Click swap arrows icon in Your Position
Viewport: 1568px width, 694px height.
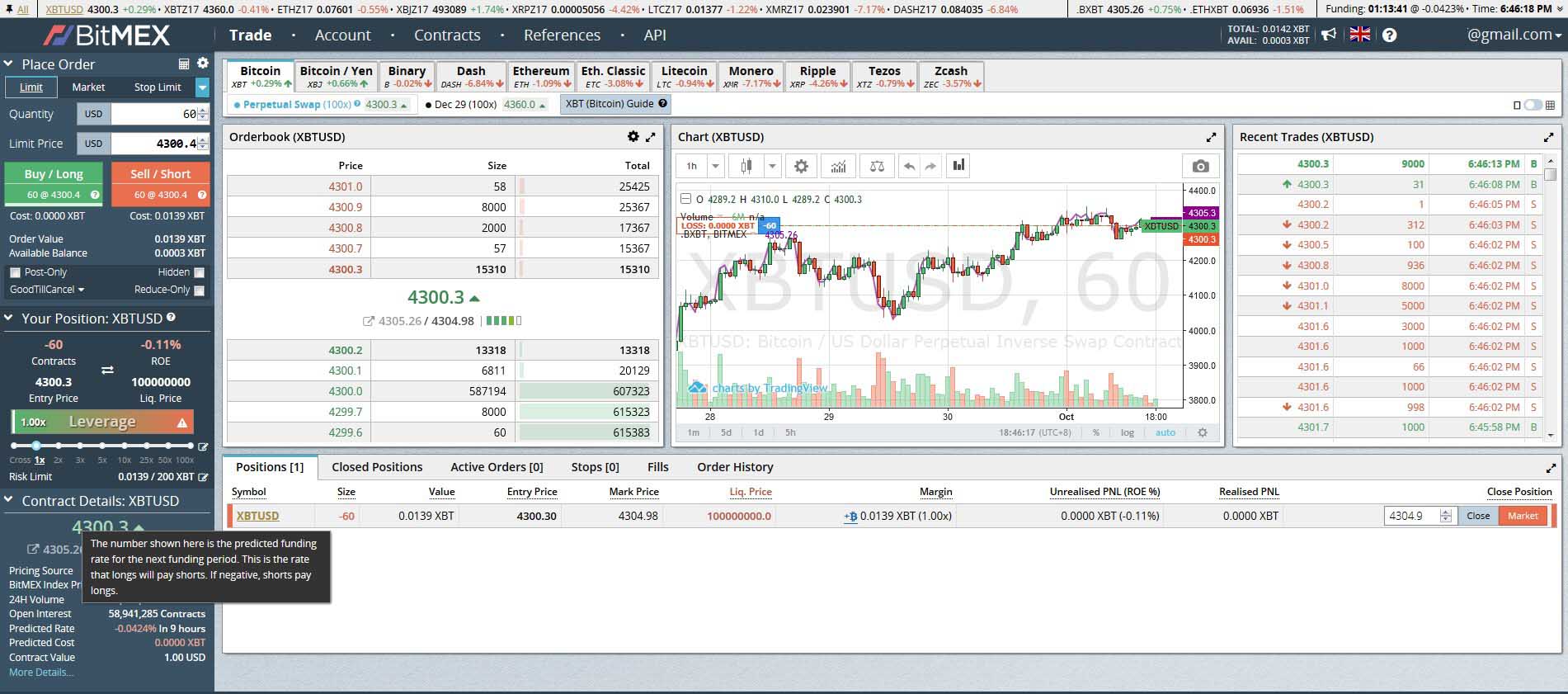(107, 371)
